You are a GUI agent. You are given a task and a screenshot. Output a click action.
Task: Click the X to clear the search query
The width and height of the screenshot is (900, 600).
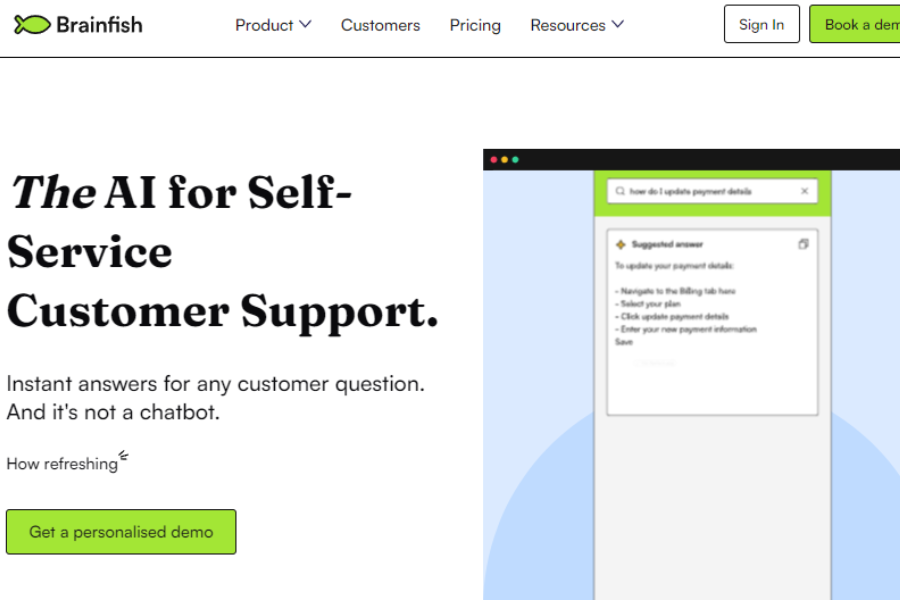[x=805, y=190]
